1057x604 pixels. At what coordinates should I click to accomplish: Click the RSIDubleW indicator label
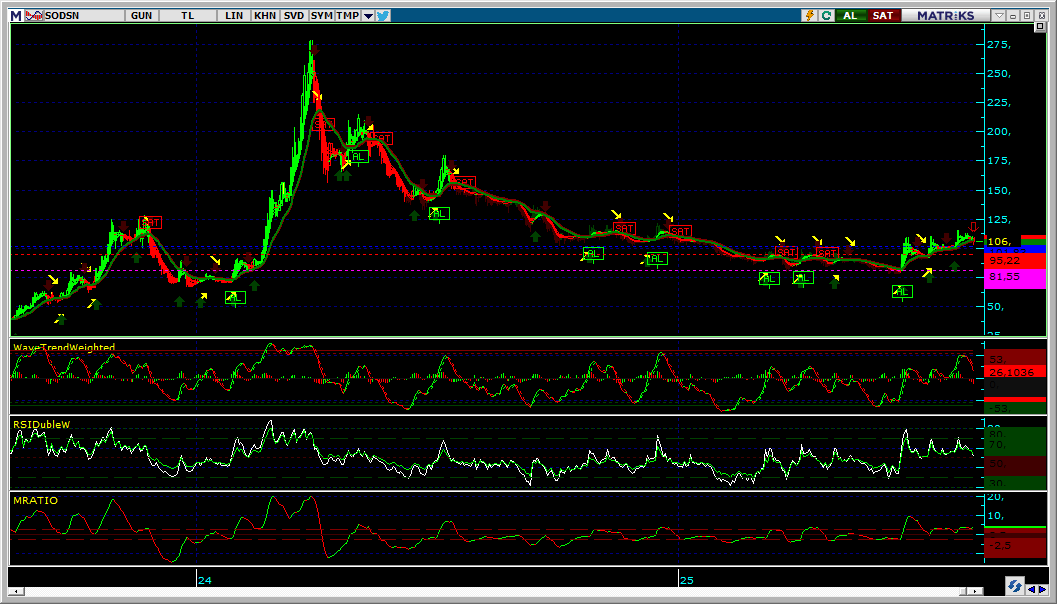click(42, 424)
